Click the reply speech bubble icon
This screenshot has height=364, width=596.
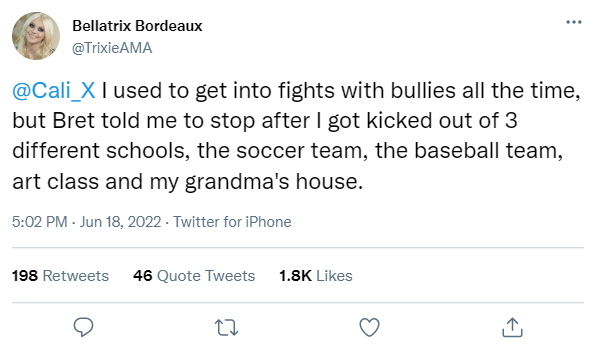click(x=83, y=327)
